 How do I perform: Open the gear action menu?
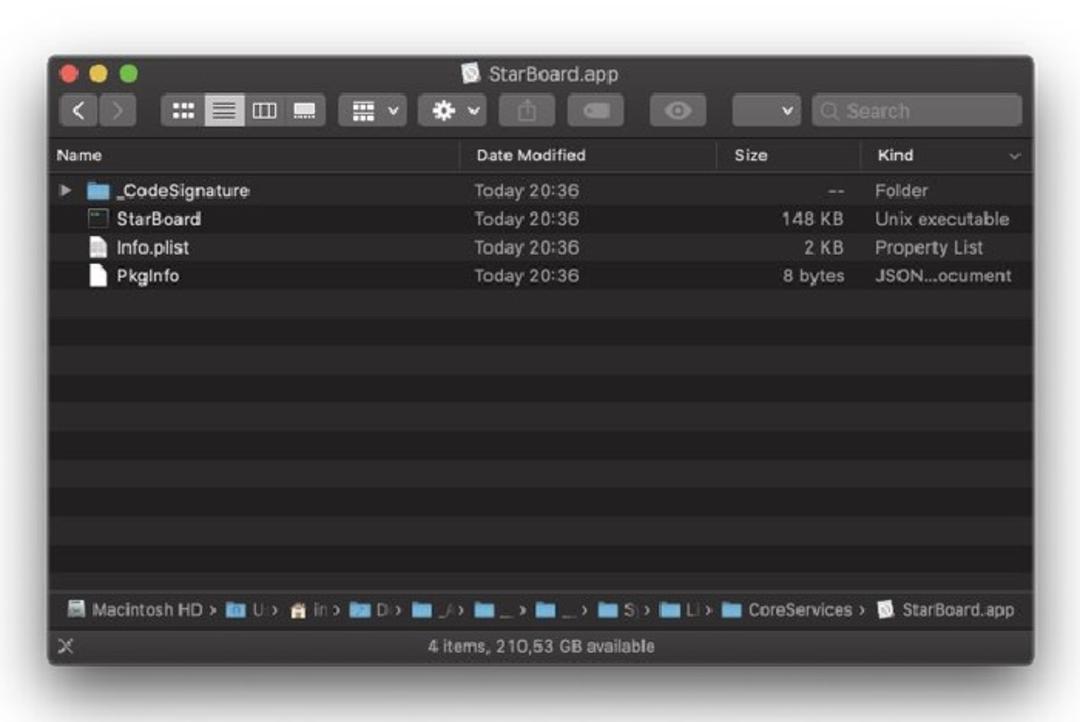(453, 111)
